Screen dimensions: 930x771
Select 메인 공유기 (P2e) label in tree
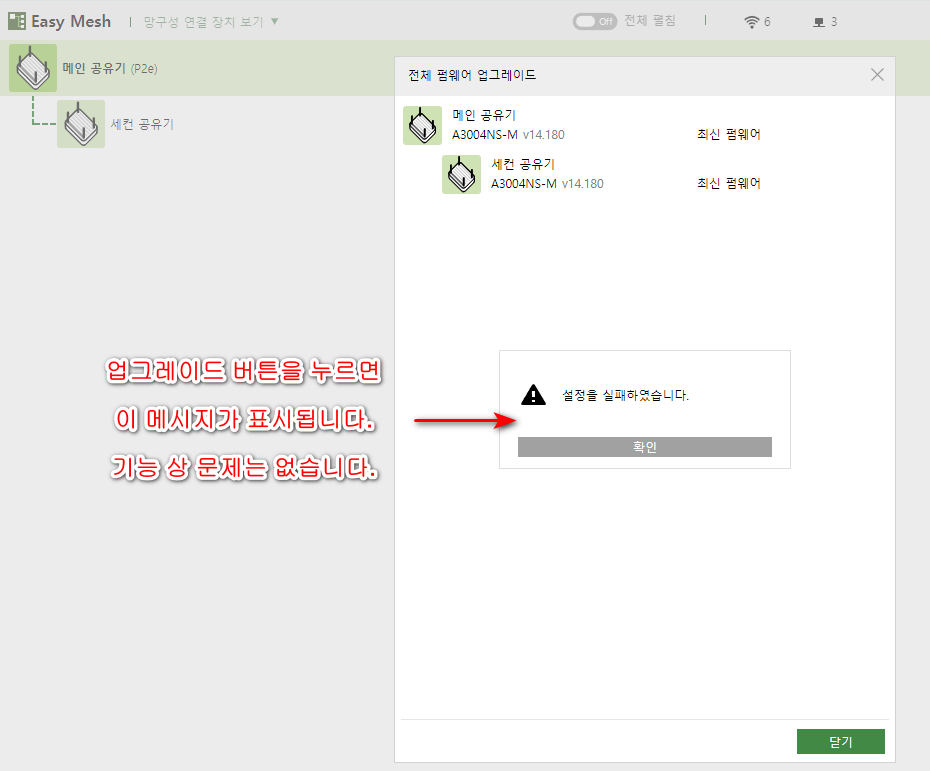pos(110,69)
